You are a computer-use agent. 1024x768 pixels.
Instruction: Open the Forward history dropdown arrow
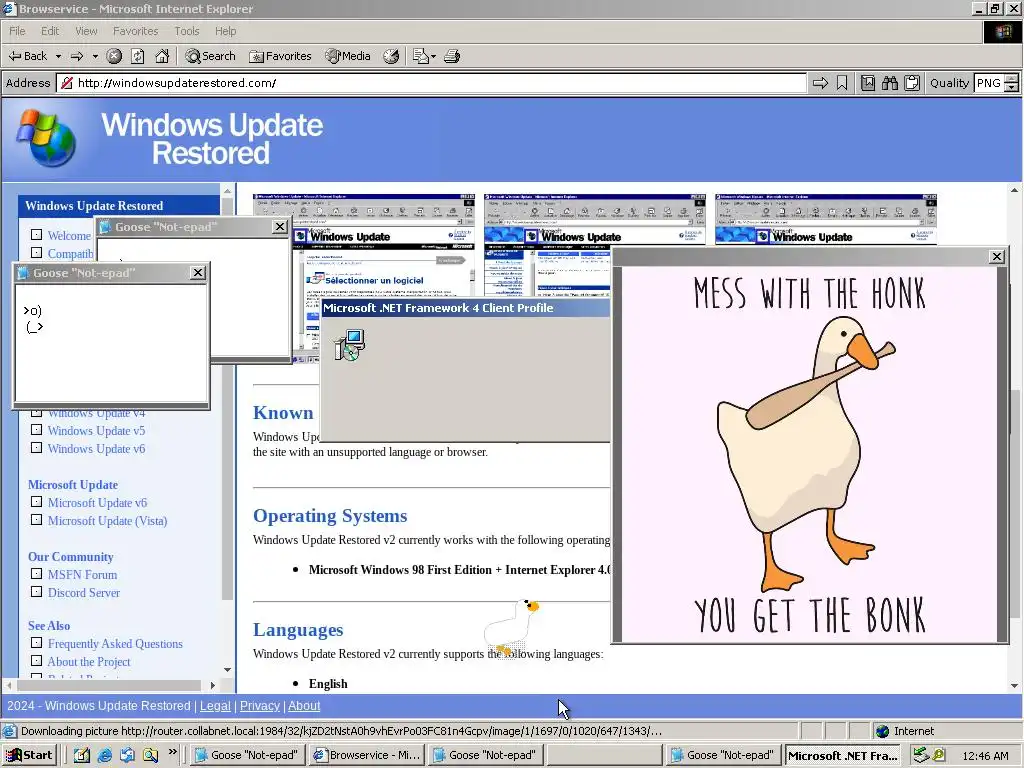[95, 56]
